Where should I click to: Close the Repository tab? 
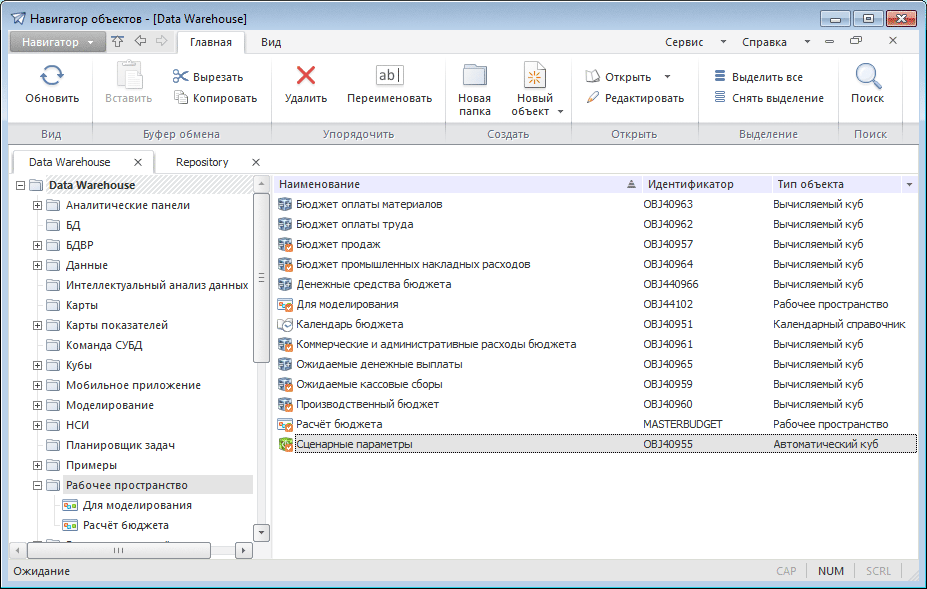click(x=256, y=162)
